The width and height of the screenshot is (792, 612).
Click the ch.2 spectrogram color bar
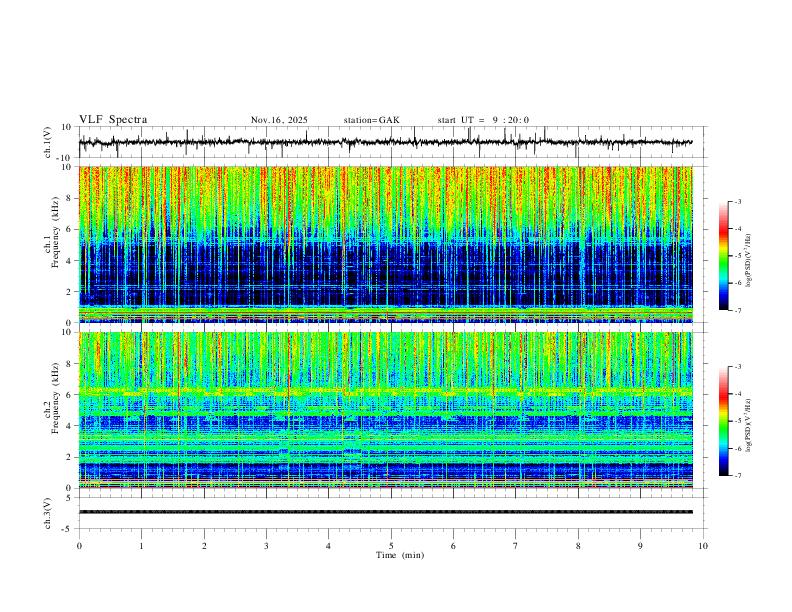click(723, 421)
